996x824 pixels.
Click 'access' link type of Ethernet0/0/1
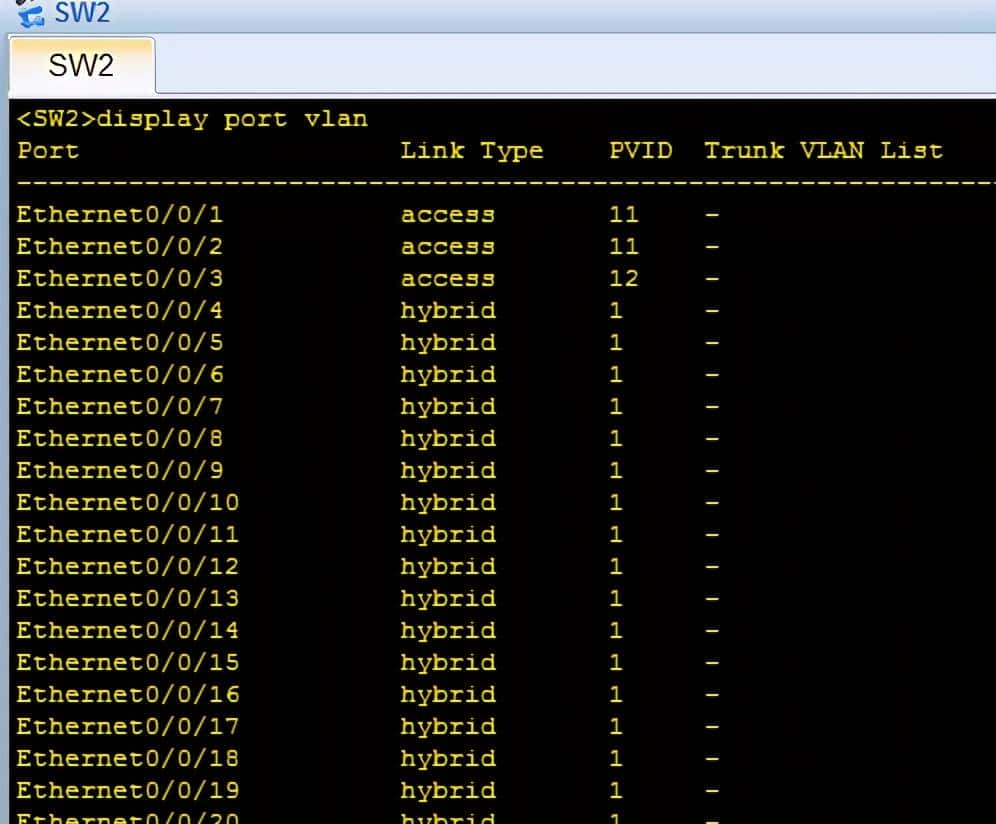[x=447, y=215]
